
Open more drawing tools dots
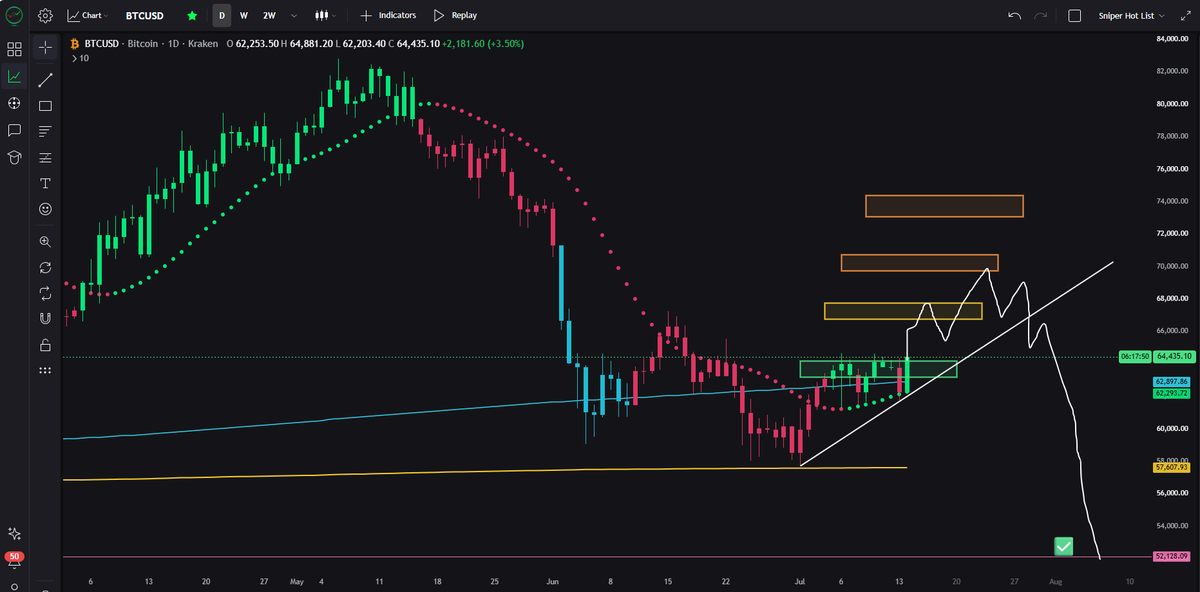(45, 371)
